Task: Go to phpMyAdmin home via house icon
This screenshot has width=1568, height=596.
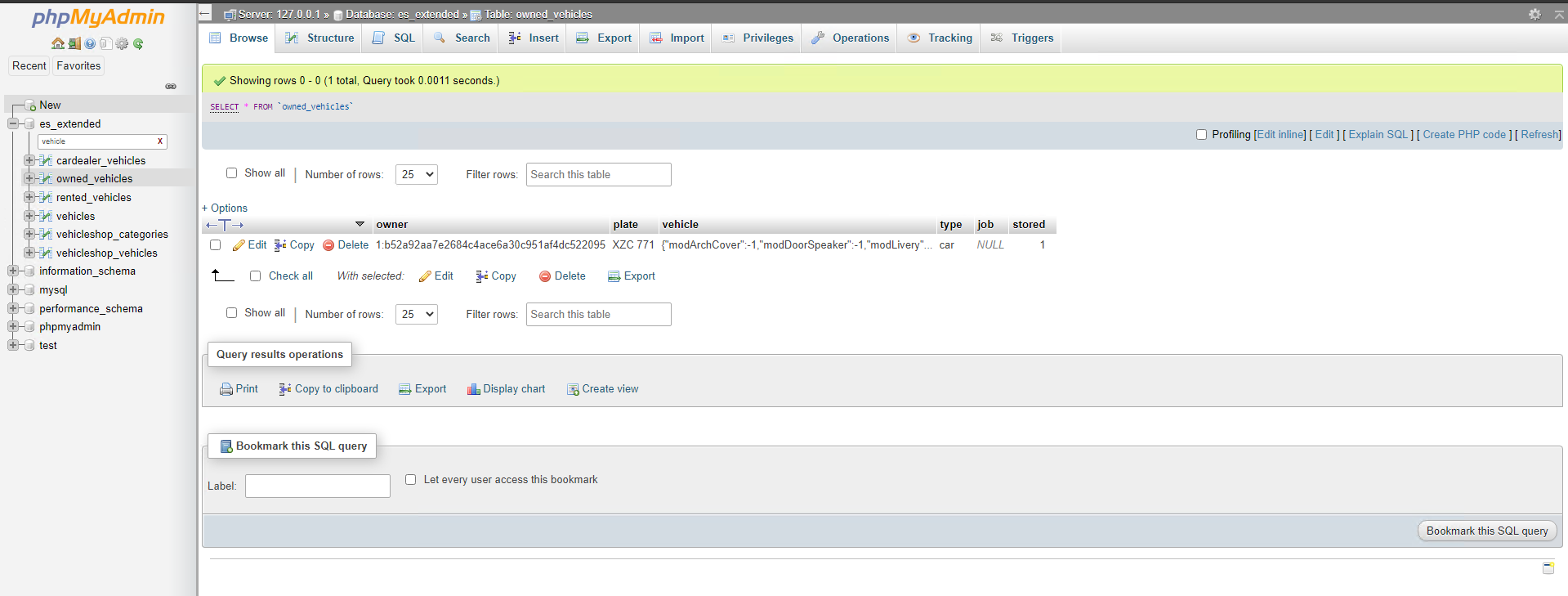Action: pyautogui.click(x=58, y=43)
